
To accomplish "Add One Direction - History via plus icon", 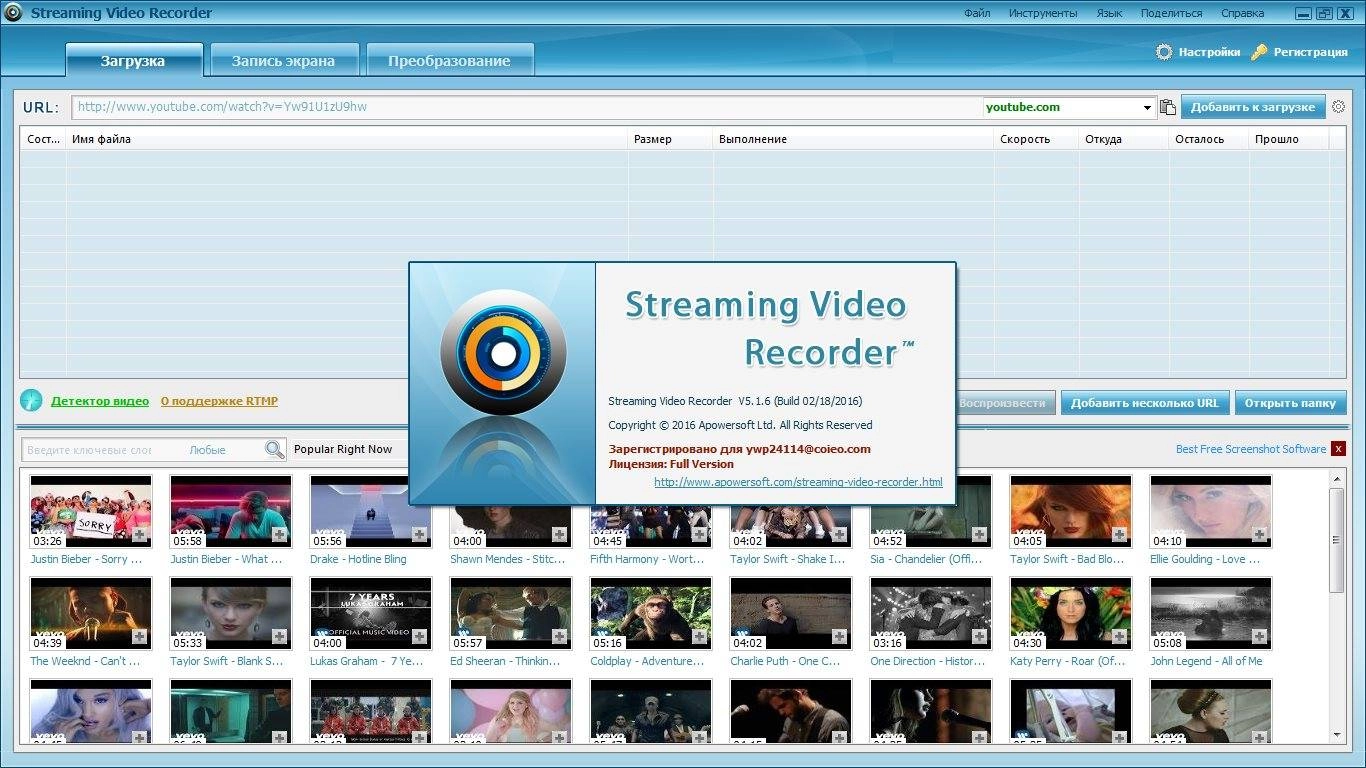I will coord(979,637).
